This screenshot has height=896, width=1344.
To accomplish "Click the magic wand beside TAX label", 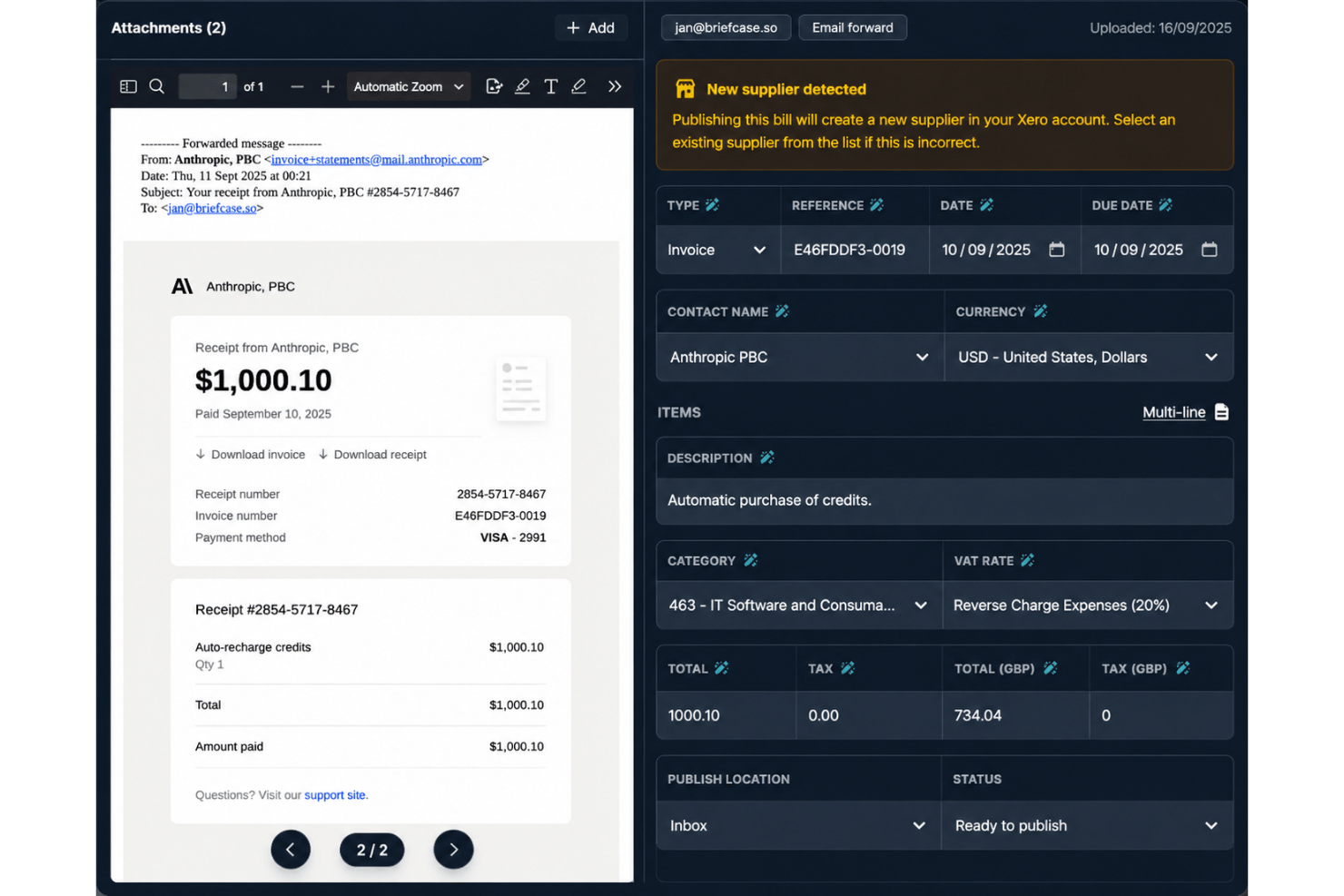I will coord(847,668).
